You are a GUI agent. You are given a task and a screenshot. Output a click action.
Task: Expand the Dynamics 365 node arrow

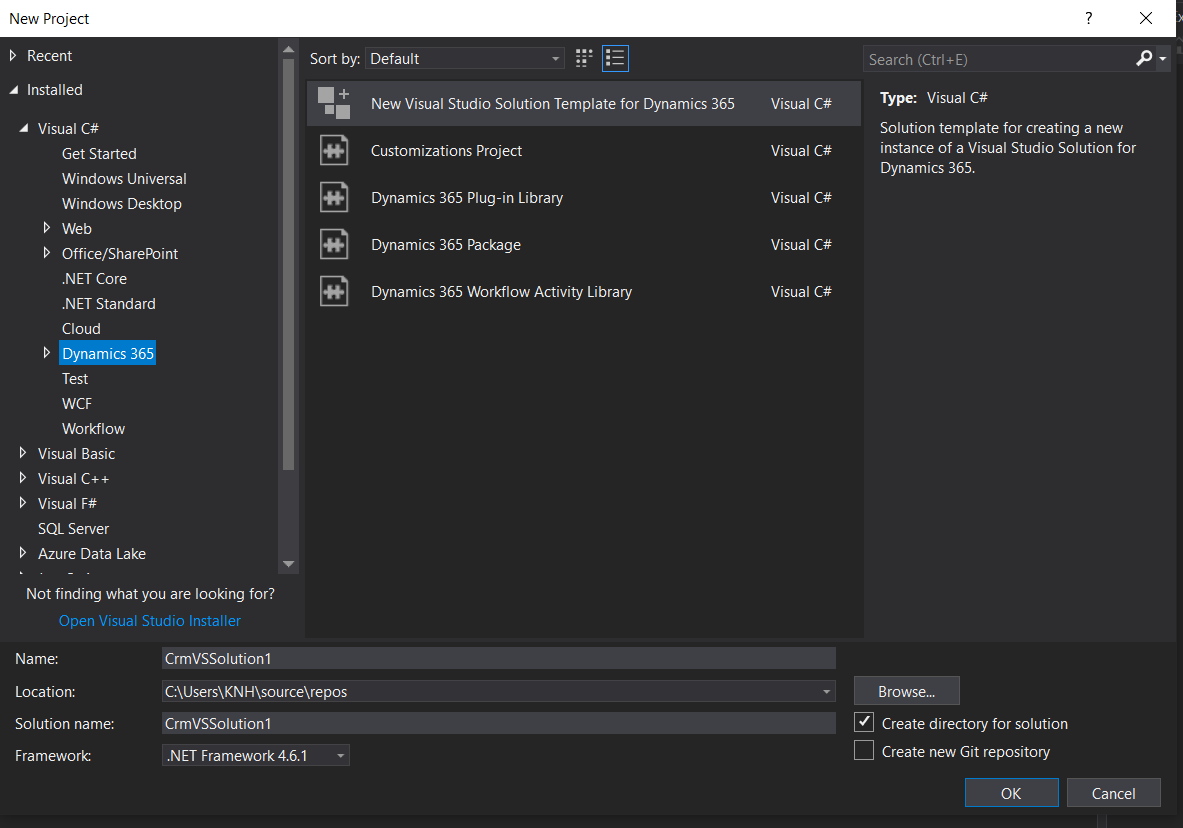point(47,352)
